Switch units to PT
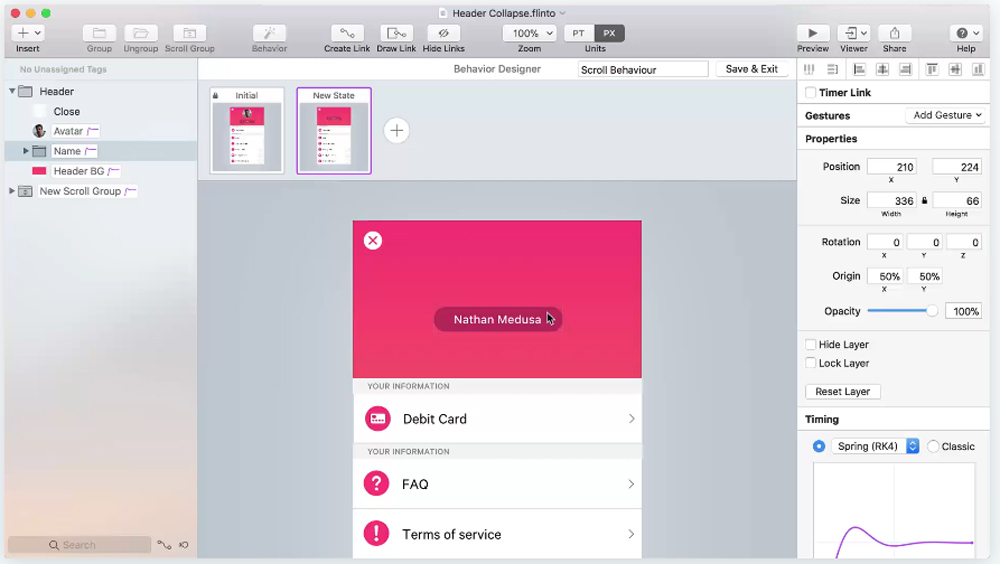Image resolution: width=1000 pixels, height=564 pixels. 578,33
